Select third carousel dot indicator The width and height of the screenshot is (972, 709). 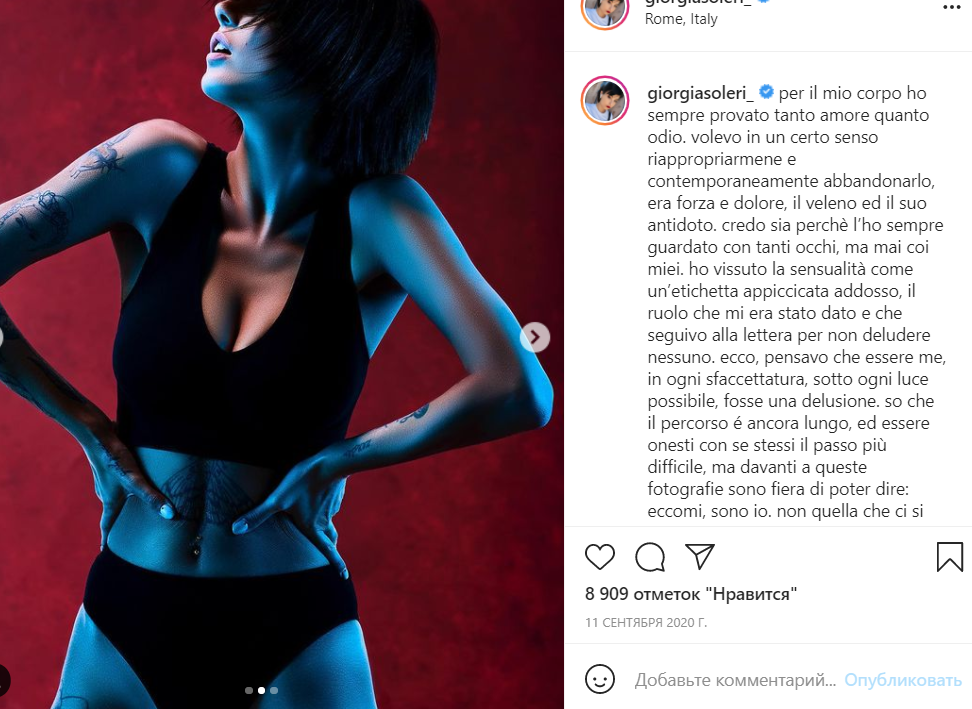[x=274, y=690]
